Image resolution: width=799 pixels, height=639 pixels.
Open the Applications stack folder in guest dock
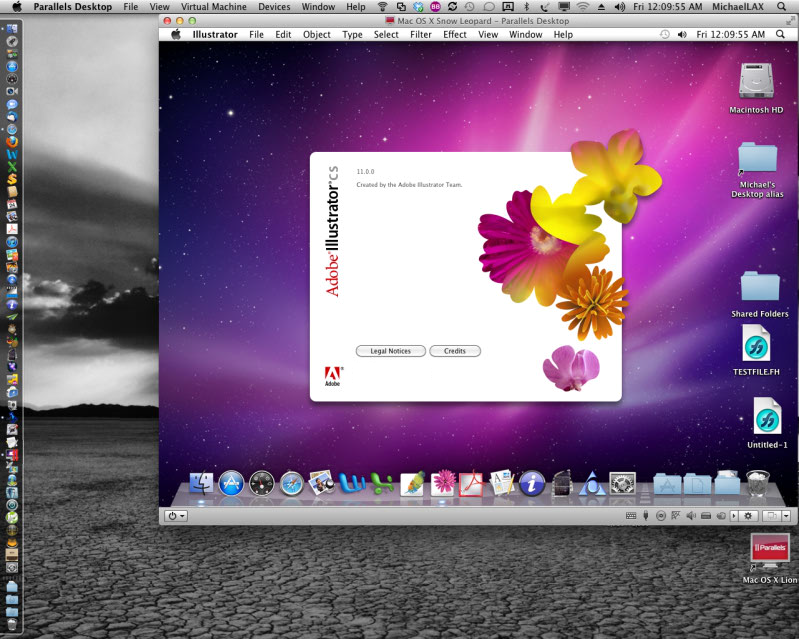tap(667, 484)
